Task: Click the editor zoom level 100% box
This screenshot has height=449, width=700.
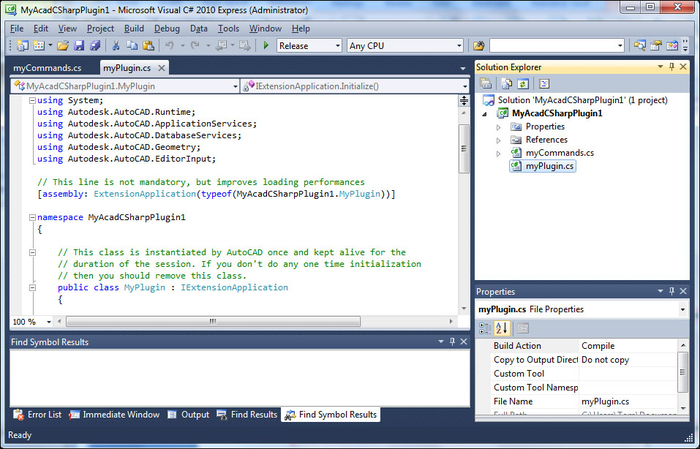Action: coord(24,322)
